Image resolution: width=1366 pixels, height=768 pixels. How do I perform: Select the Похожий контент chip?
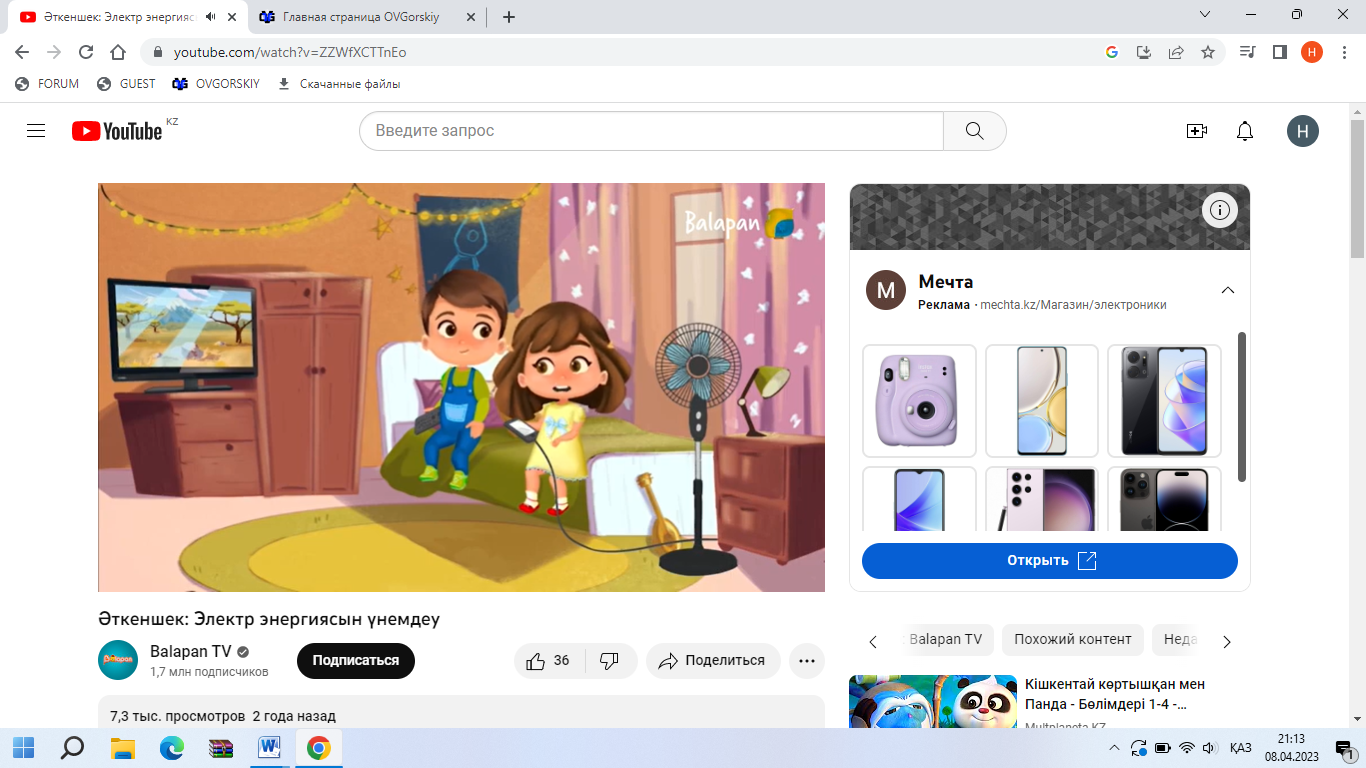(x=1073, y=639)
